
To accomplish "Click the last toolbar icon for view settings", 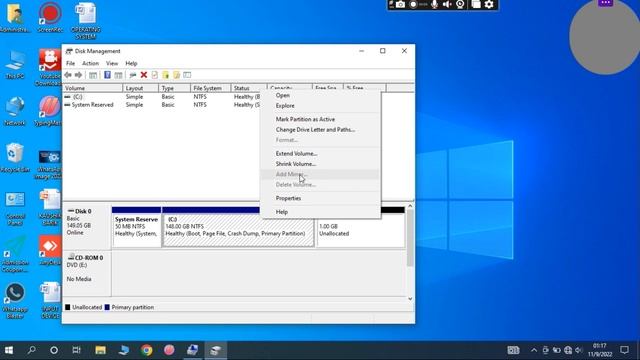I will click(x=187, y=75).
